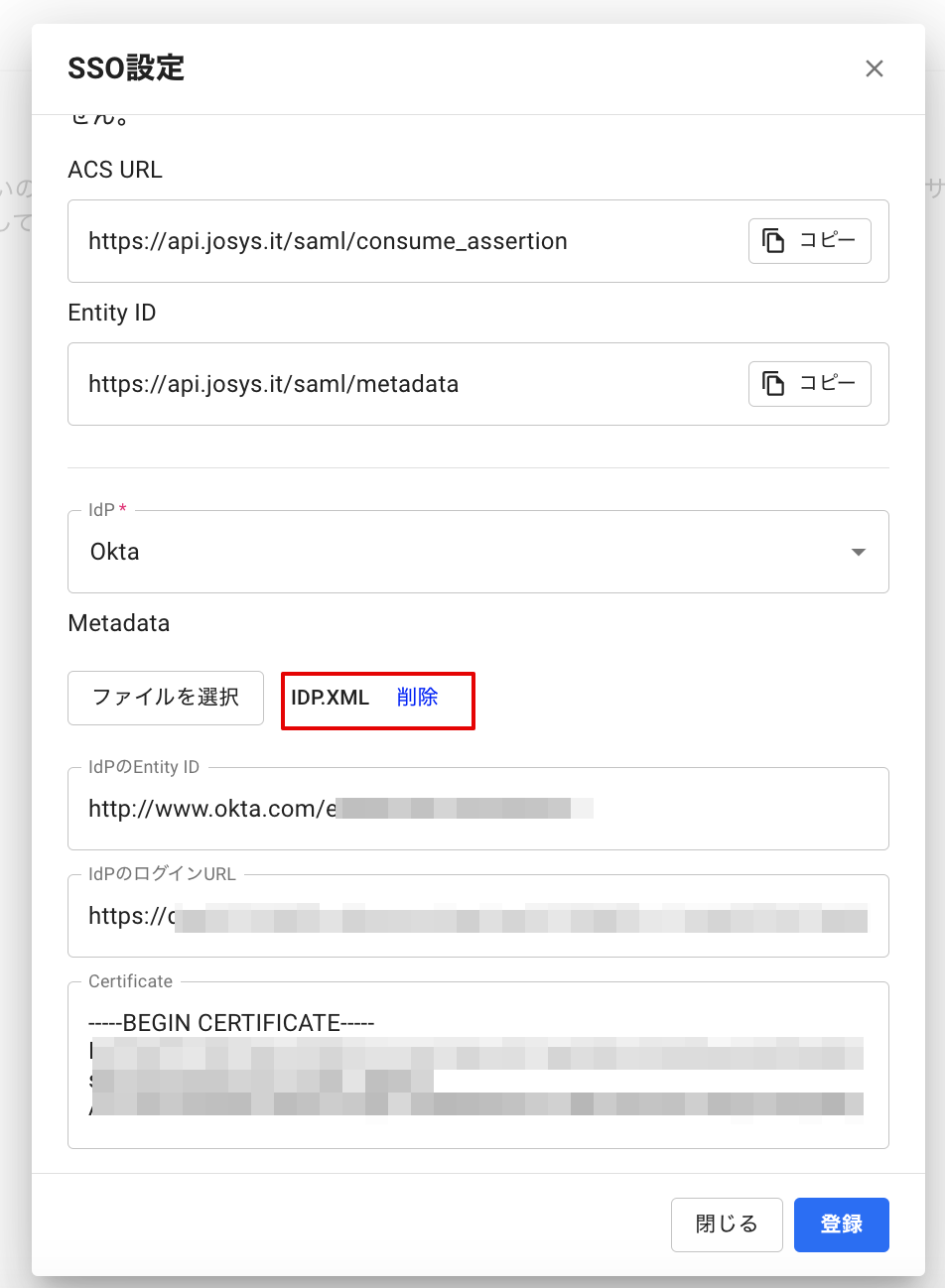Image resolution: width=945 pixels, height=1288 pixels.
Task: Click the ACS URL heading label
Action: tap(115, 170)
